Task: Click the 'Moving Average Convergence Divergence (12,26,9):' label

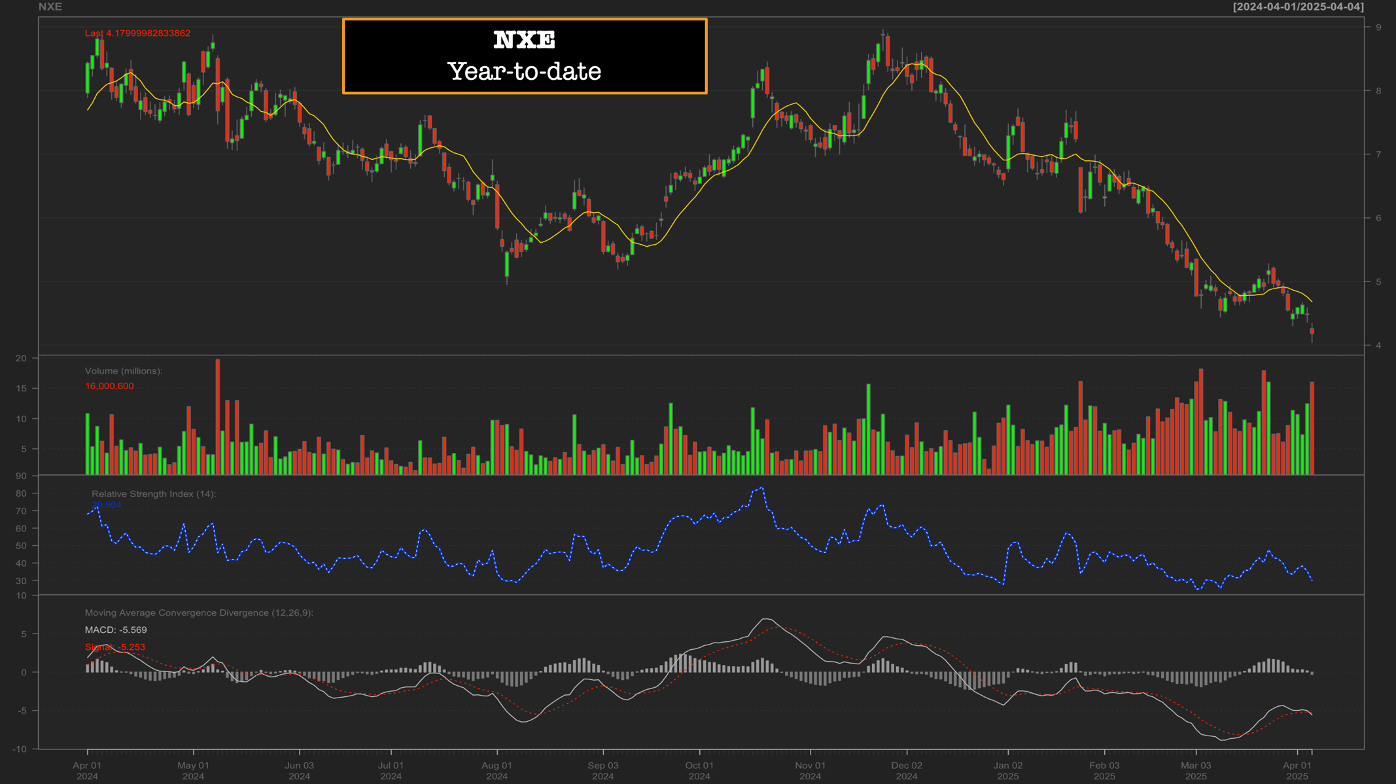Action: coord(199,612)
